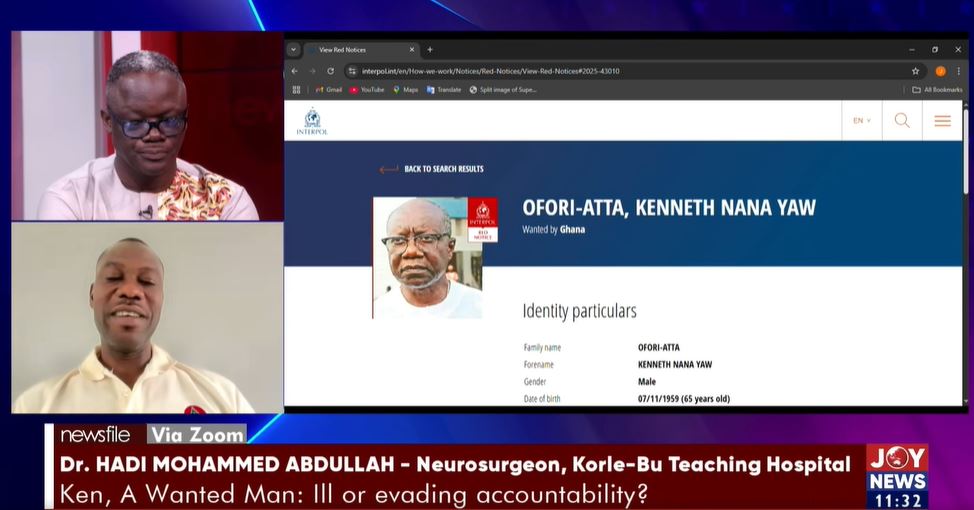This screenshot has height=510, width=974.
Task: Open a new tab with plus button
Action: (x=430, y=49)
